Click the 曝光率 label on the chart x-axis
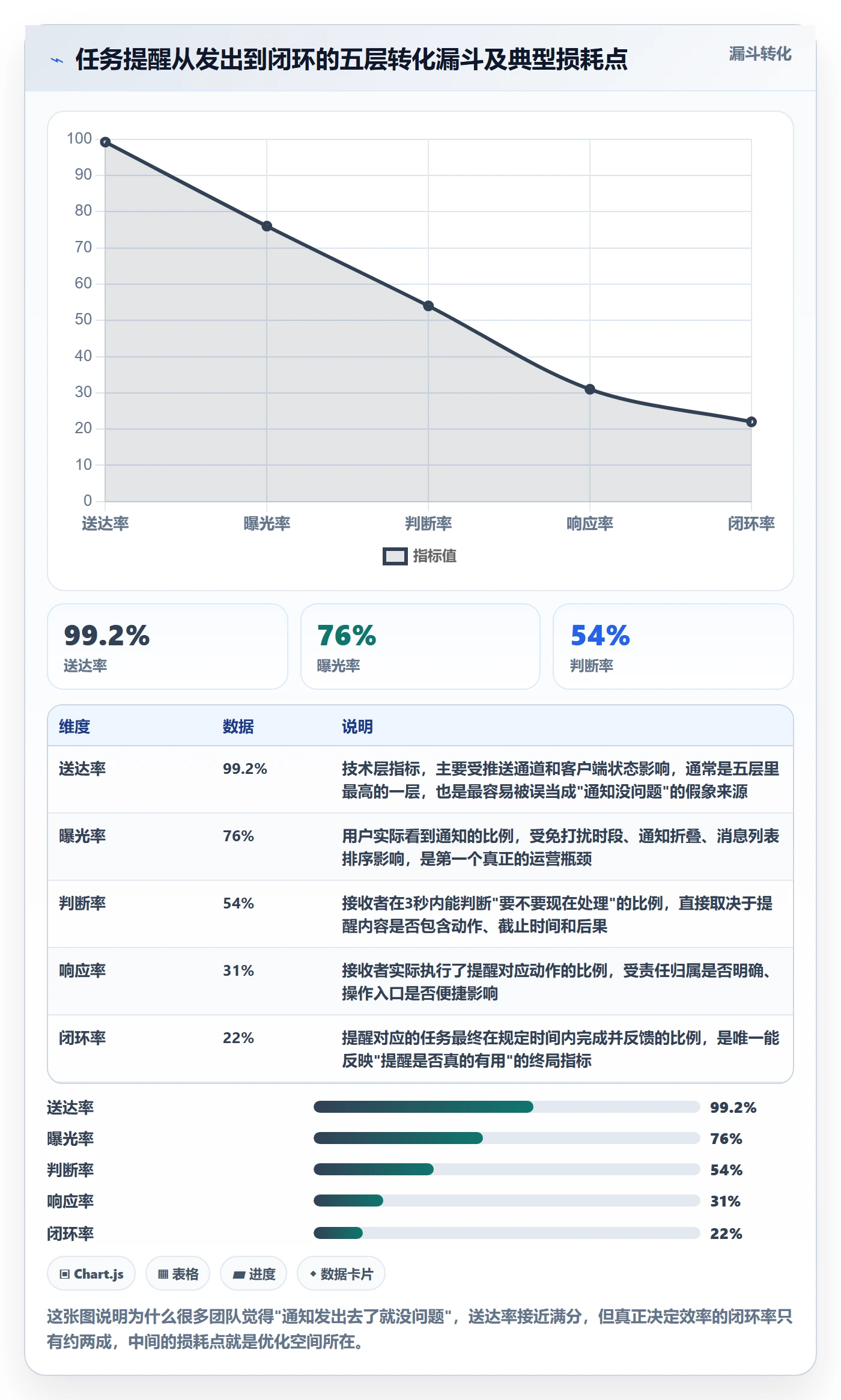 coord(267,523)
